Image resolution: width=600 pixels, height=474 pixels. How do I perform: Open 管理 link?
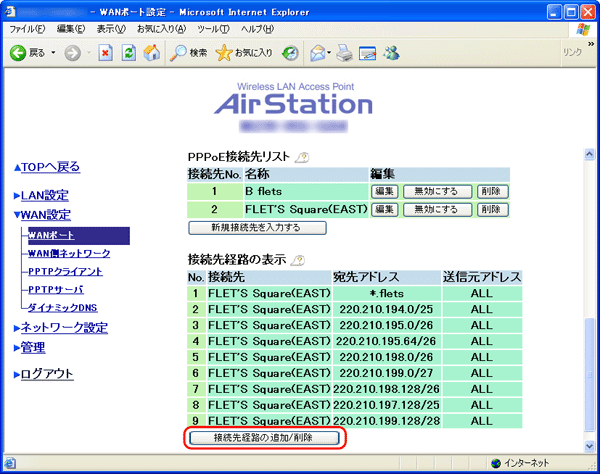33,348
